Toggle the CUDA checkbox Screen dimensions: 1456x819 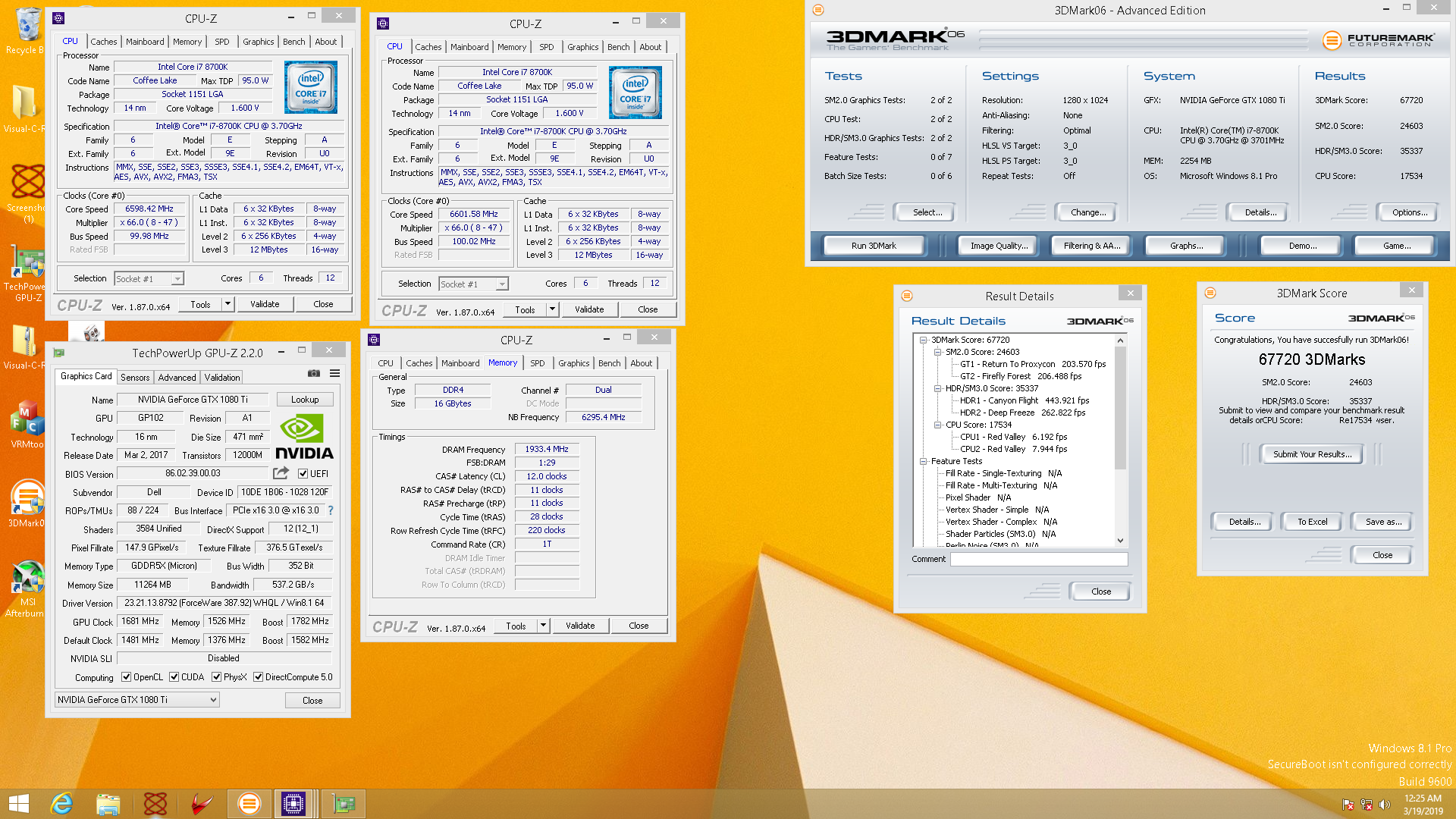(174, 677)
